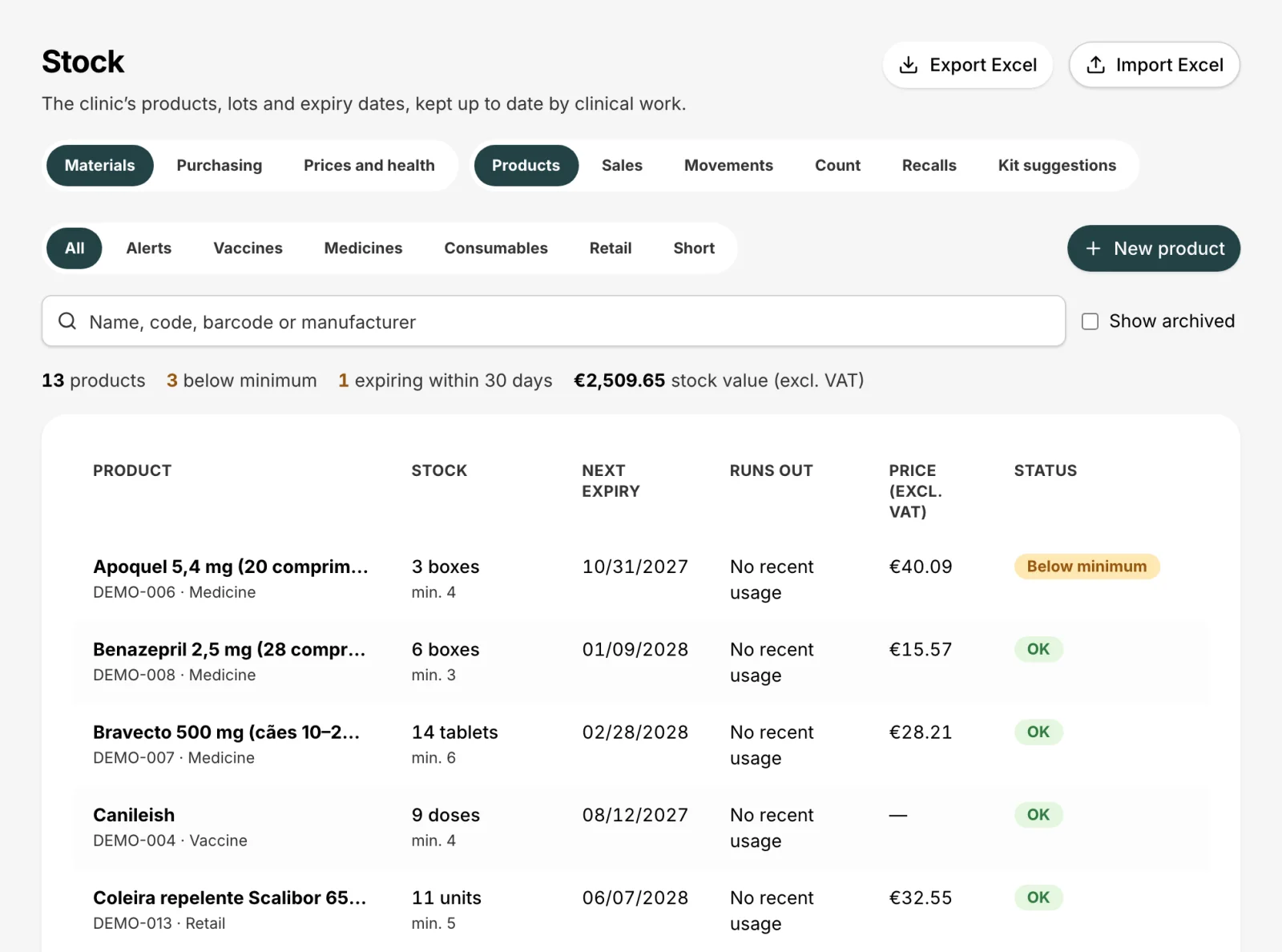Show only Medicines
Image resolution: width=1282 pixels, height=952 pixels.
point(364,248)
